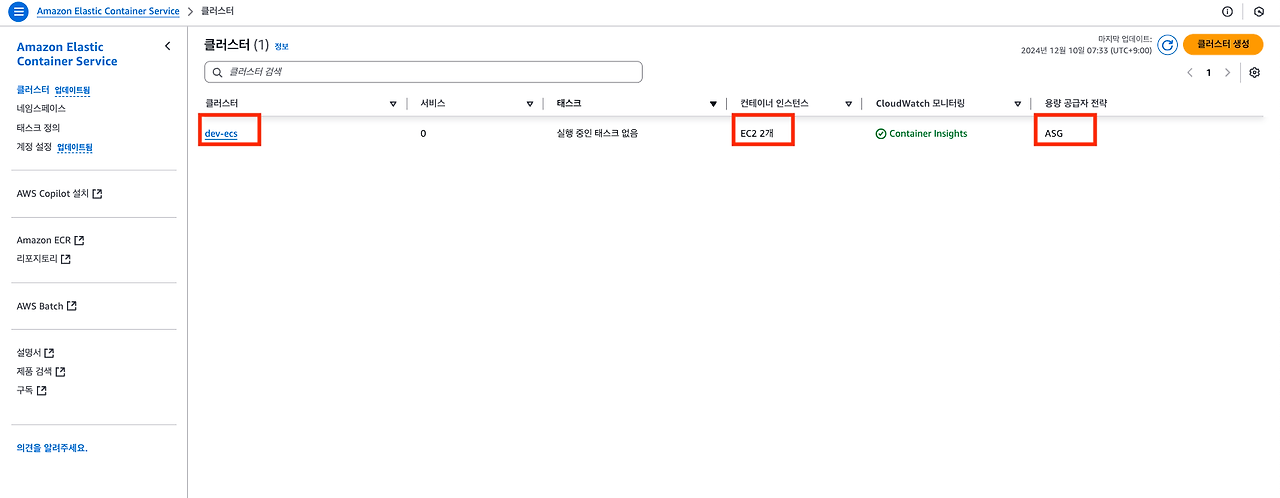This screenshot has height=498, width=1280.
Task: Click Container Insights green check icon
Action: point(881,133)
